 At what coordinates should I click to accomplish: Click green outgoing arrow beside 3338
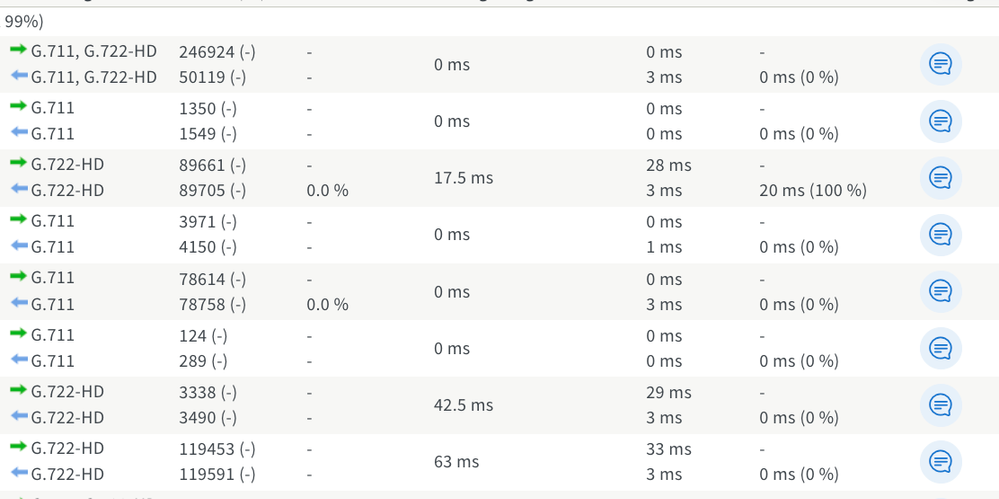pos(18,391)
